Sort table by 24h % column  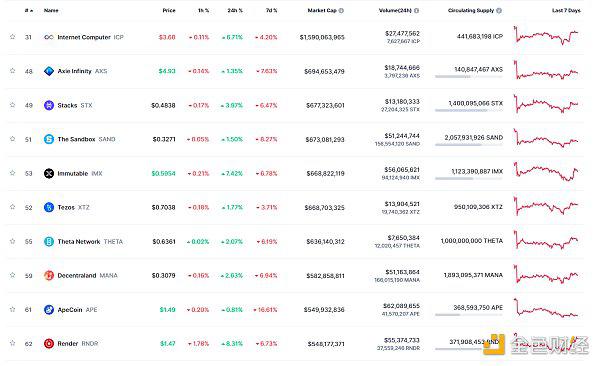pyautogui.click(x=235, y=11)
